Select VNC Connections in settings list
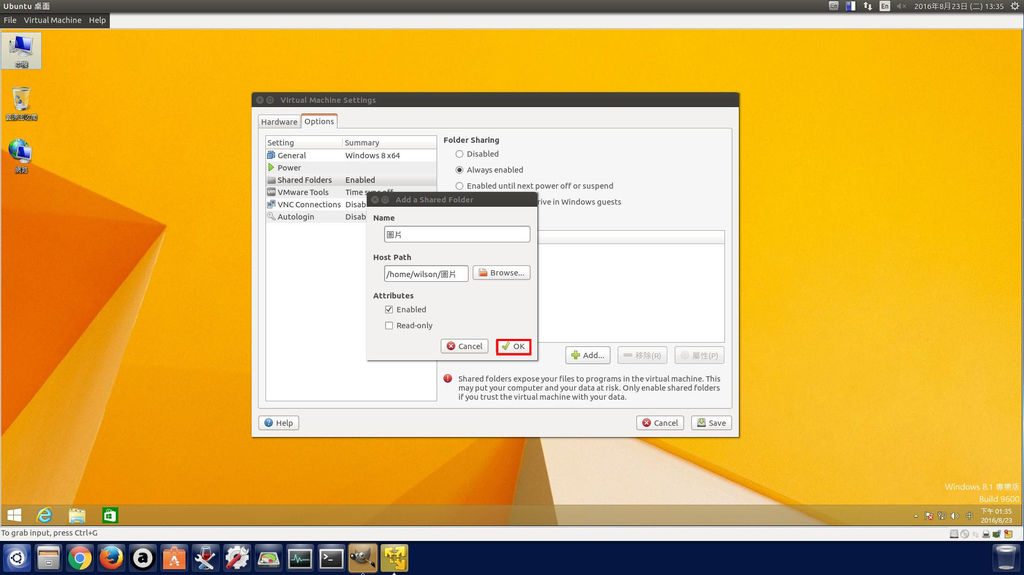The width and height of the screenshot is (1024, 575). coord(316,205)
